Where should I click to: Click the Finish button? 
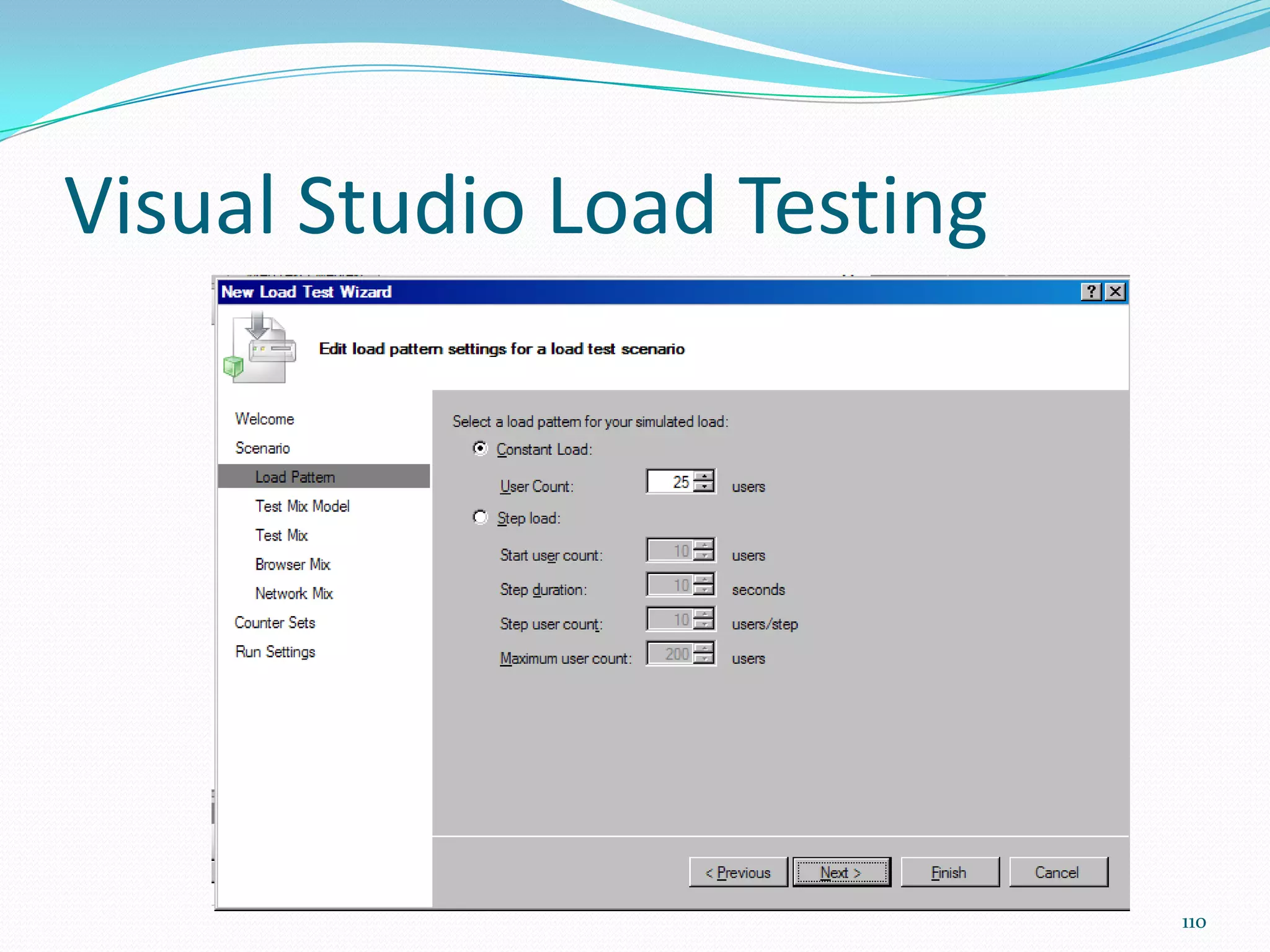click(949, 872)
